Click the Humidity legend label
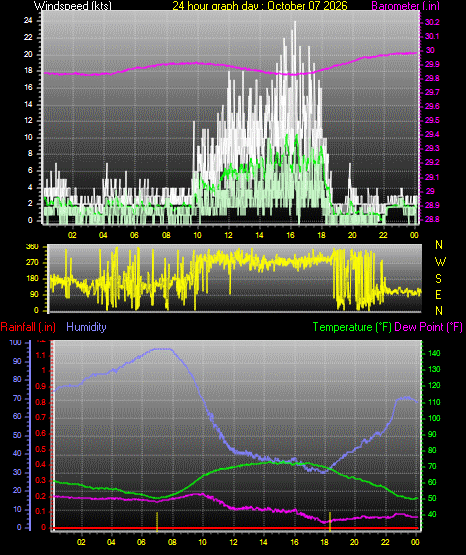The width and height of the screenshot is (466, 555). (x=86, y=327)
